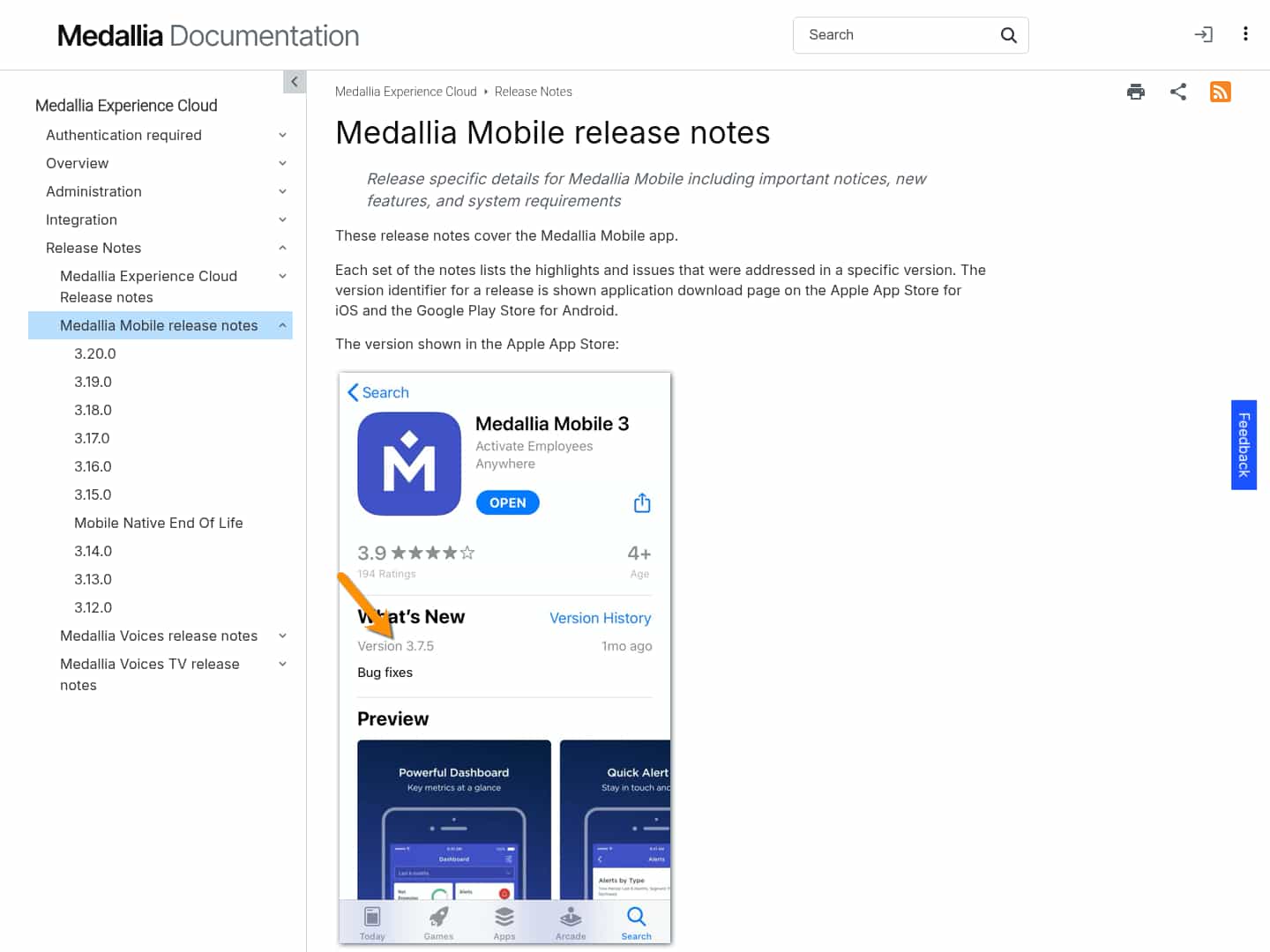The image size is (1270, 952).
Task: Open version 3.19.0 release notes
Action: coord(93,382)
